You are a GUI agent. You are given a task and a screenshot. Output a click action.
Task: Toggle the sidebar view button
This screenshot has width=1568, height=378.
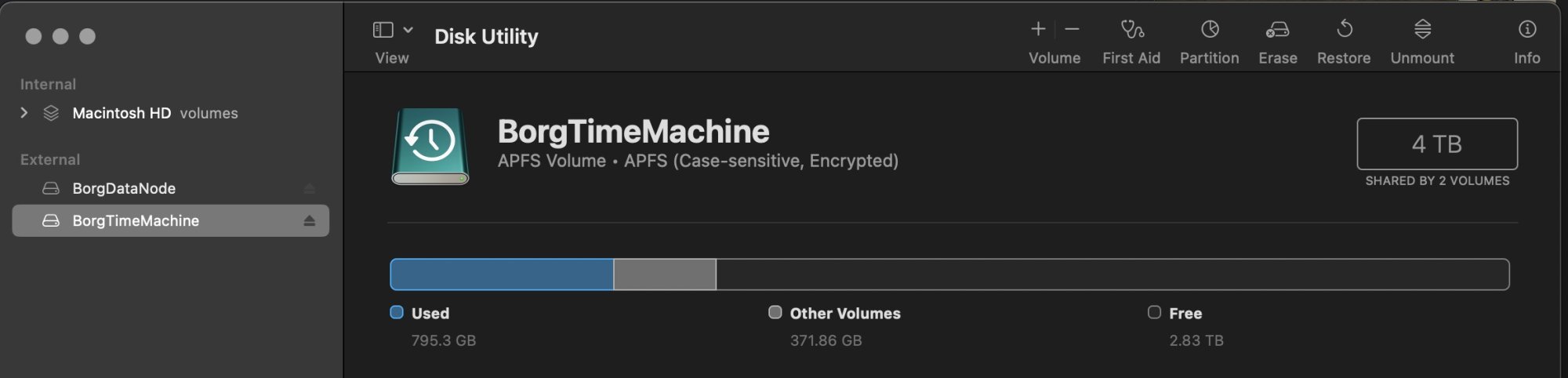[383, 30]
